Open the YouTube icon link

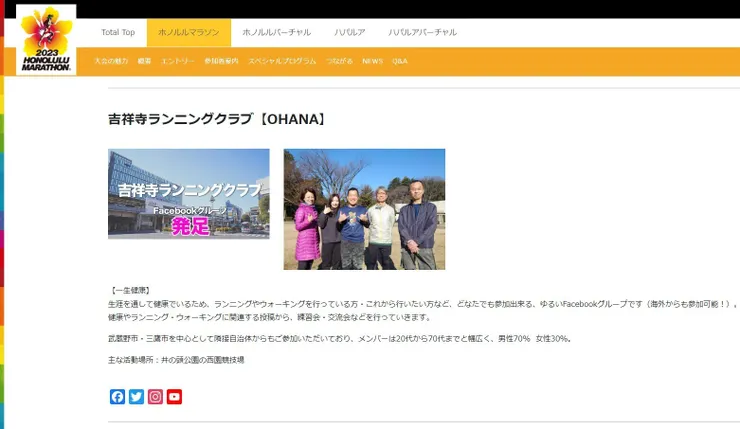pos(174,396)
